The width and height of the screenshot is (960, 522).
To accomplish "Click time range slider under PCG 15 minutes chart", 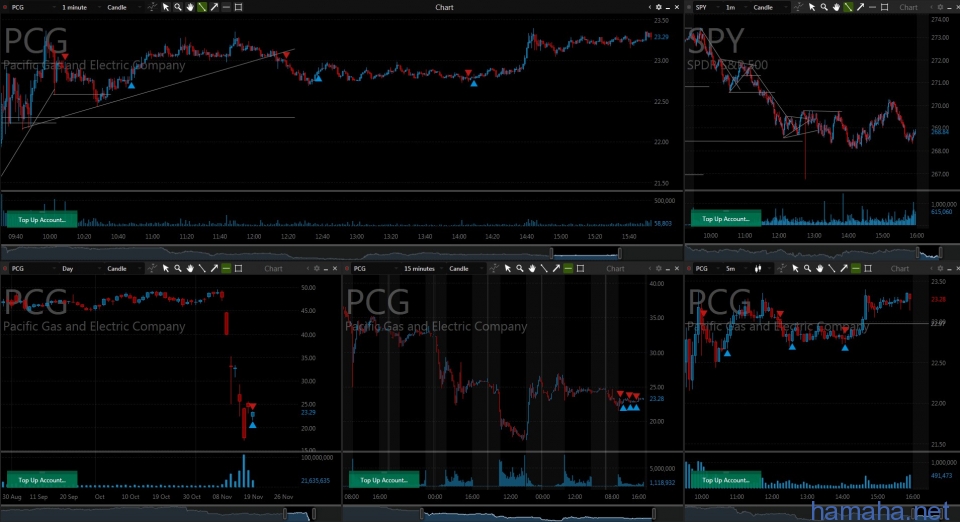I will pyautogui.click(x=538, y=514).
